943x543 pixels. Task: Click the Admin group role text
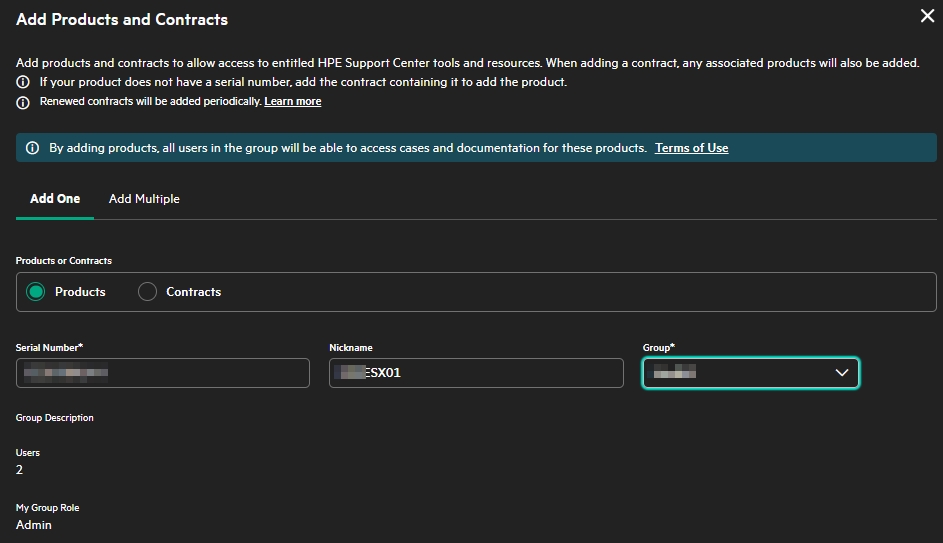34,525
